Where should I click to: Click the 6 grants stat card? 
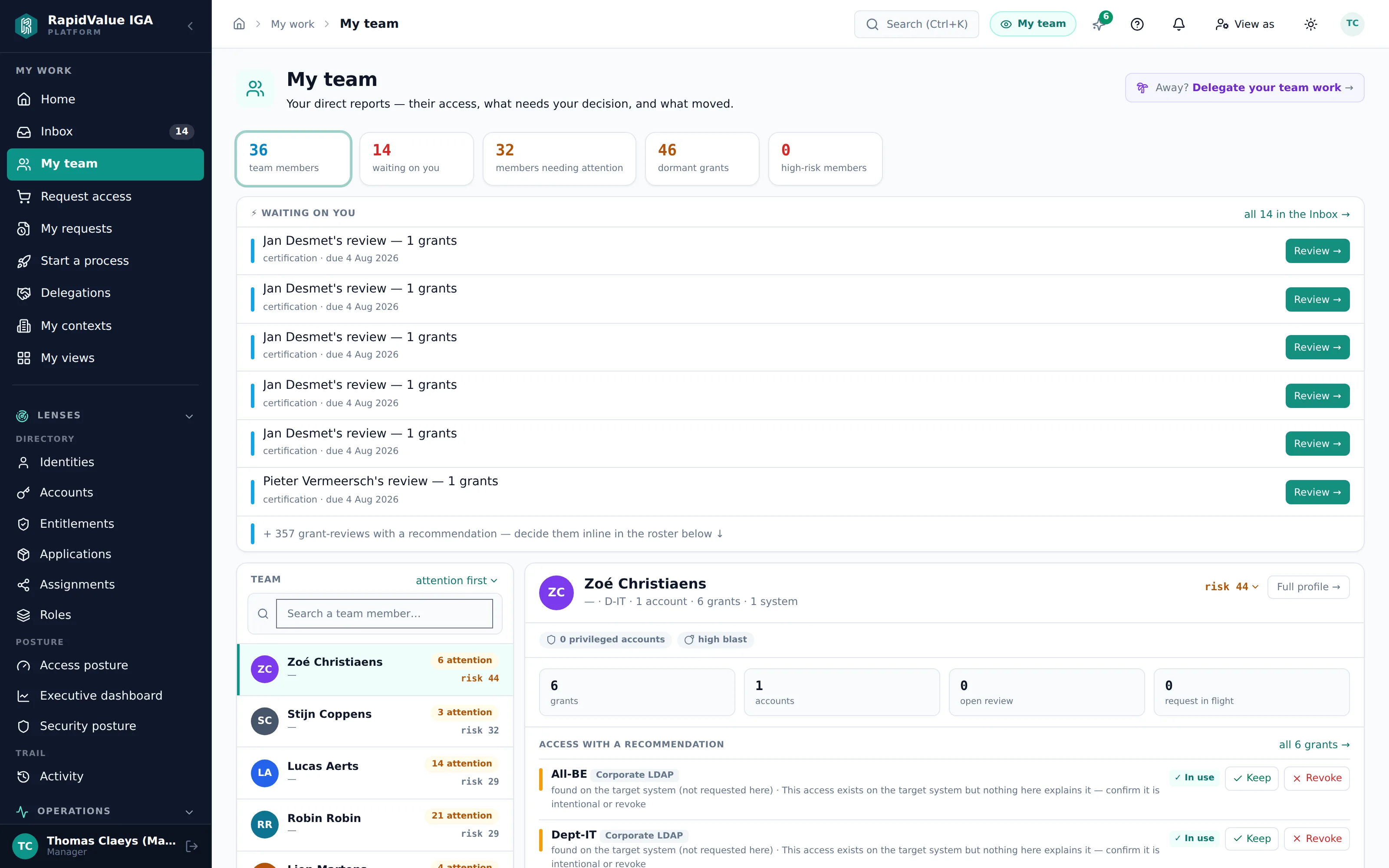[636, 692]
